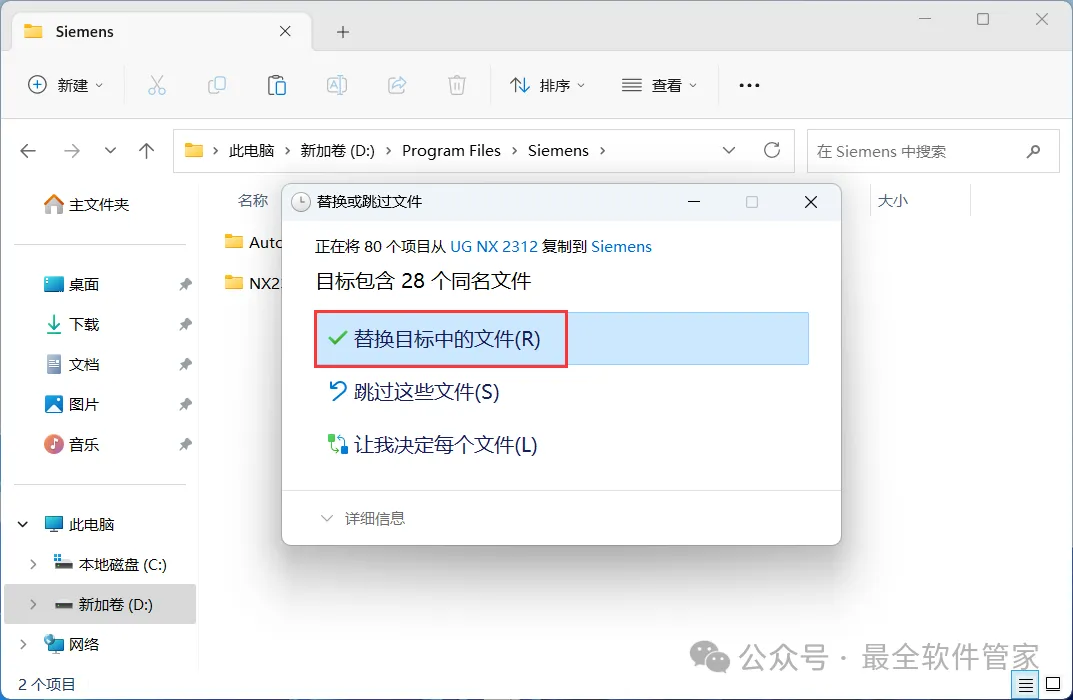Minimize the 替换或跳过文件 dialog

pos(694,202)
